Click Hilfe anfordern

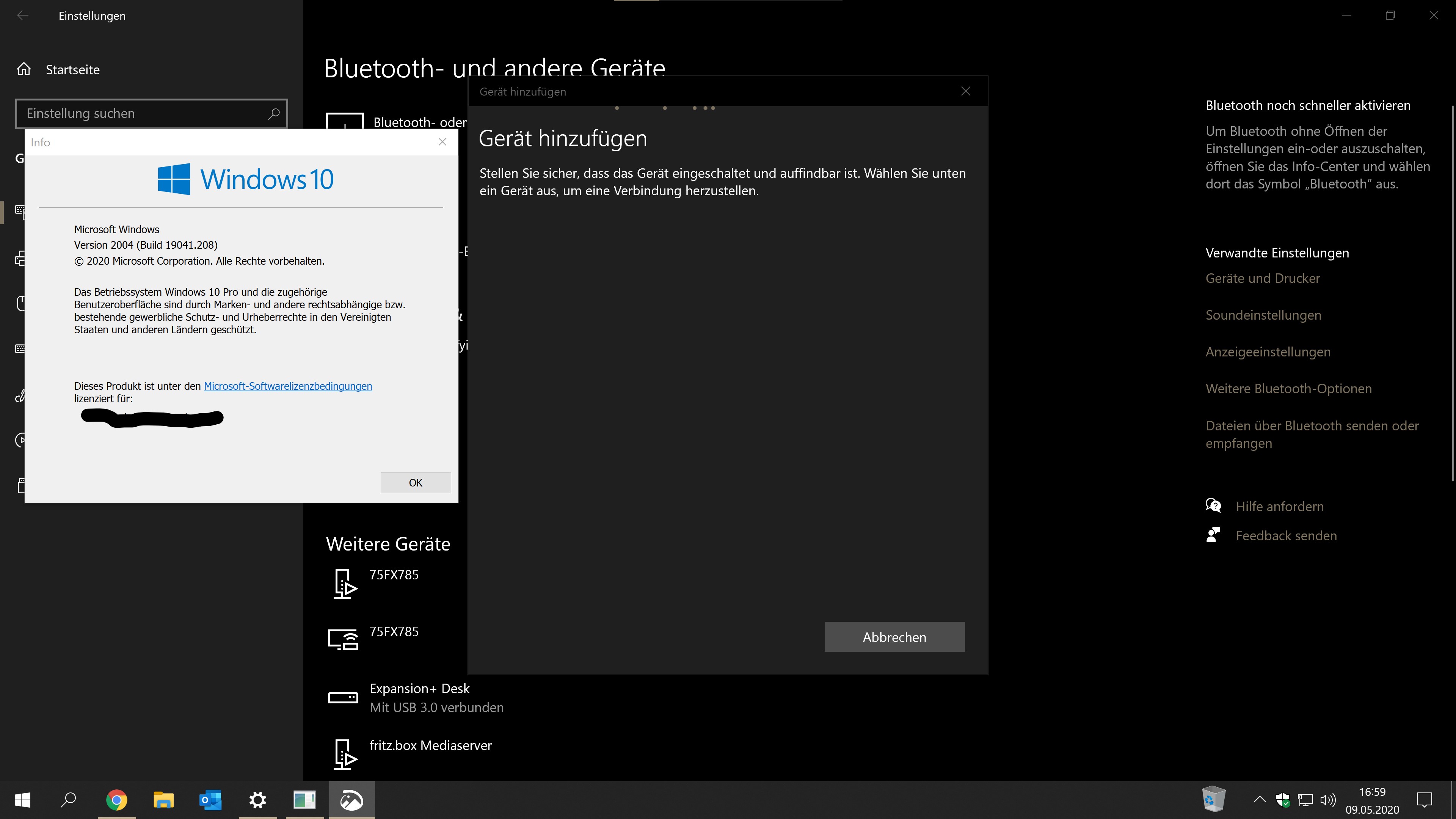click(1279, 507)
